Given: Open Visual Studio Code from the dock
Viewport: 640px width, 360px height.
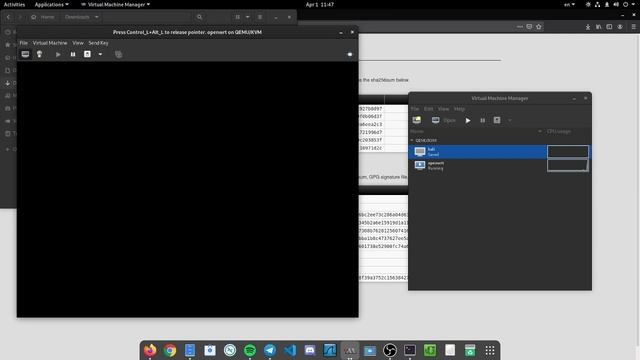Looking at the screenshot, I should tap(290, 350).
